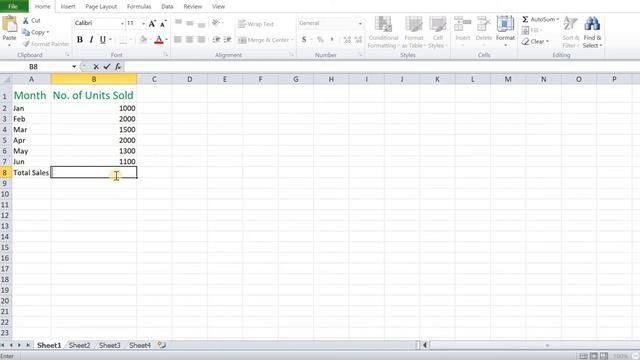Expand the Calibri font name dropdown
640x360 pixels.
tap(122, 24)
